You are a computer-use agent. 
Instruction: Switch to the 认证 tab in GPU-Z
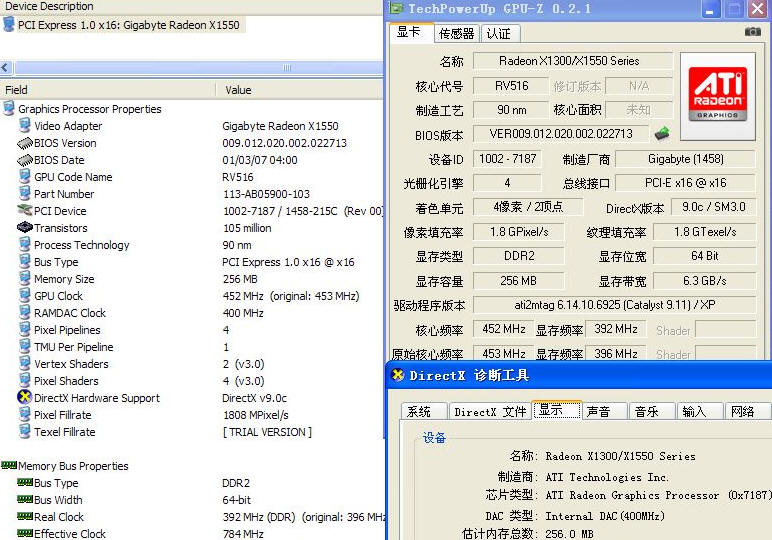point(499,33)
